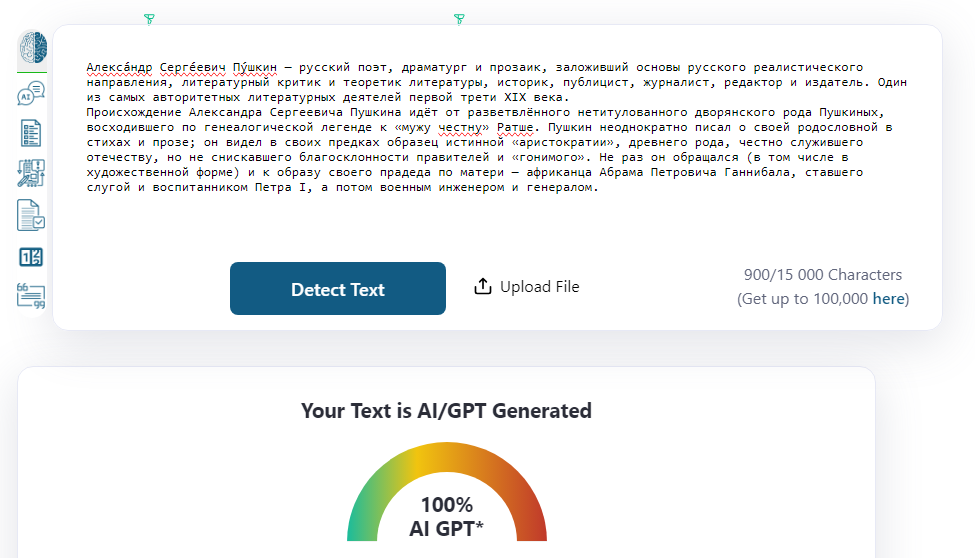This screenshot has width=975, height=558.
Task: Click the 100% AI GPT result label
Action: [446, 516]
